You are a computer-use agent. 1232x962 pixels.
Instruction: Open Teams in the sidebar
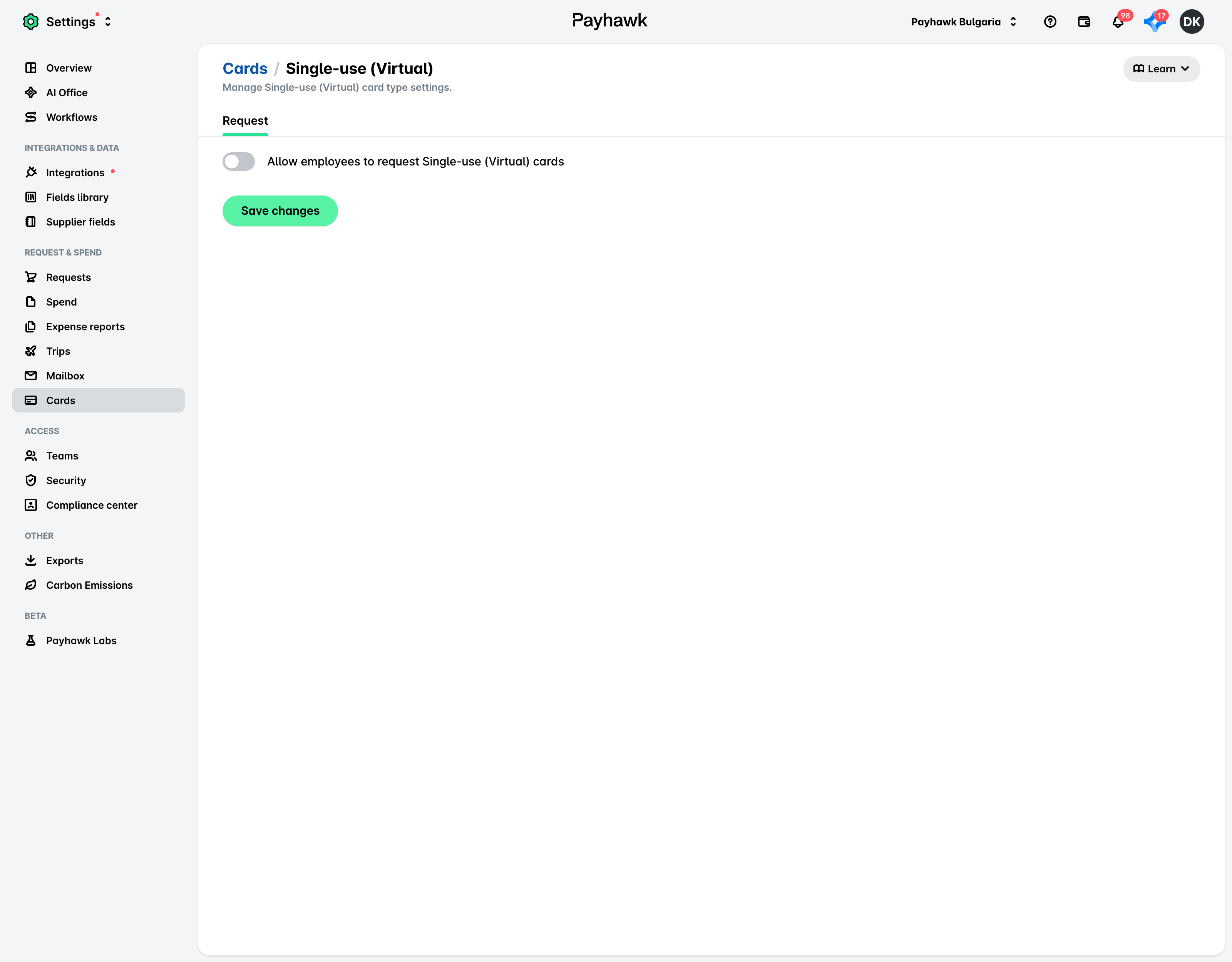click(99, 456)
